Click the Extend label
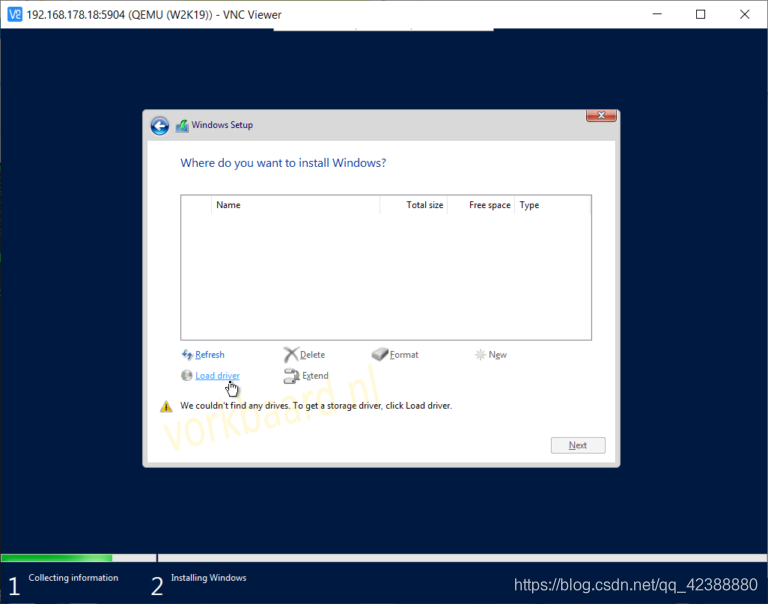This screenshot has width=768, height=604. [x=315, y=376]
